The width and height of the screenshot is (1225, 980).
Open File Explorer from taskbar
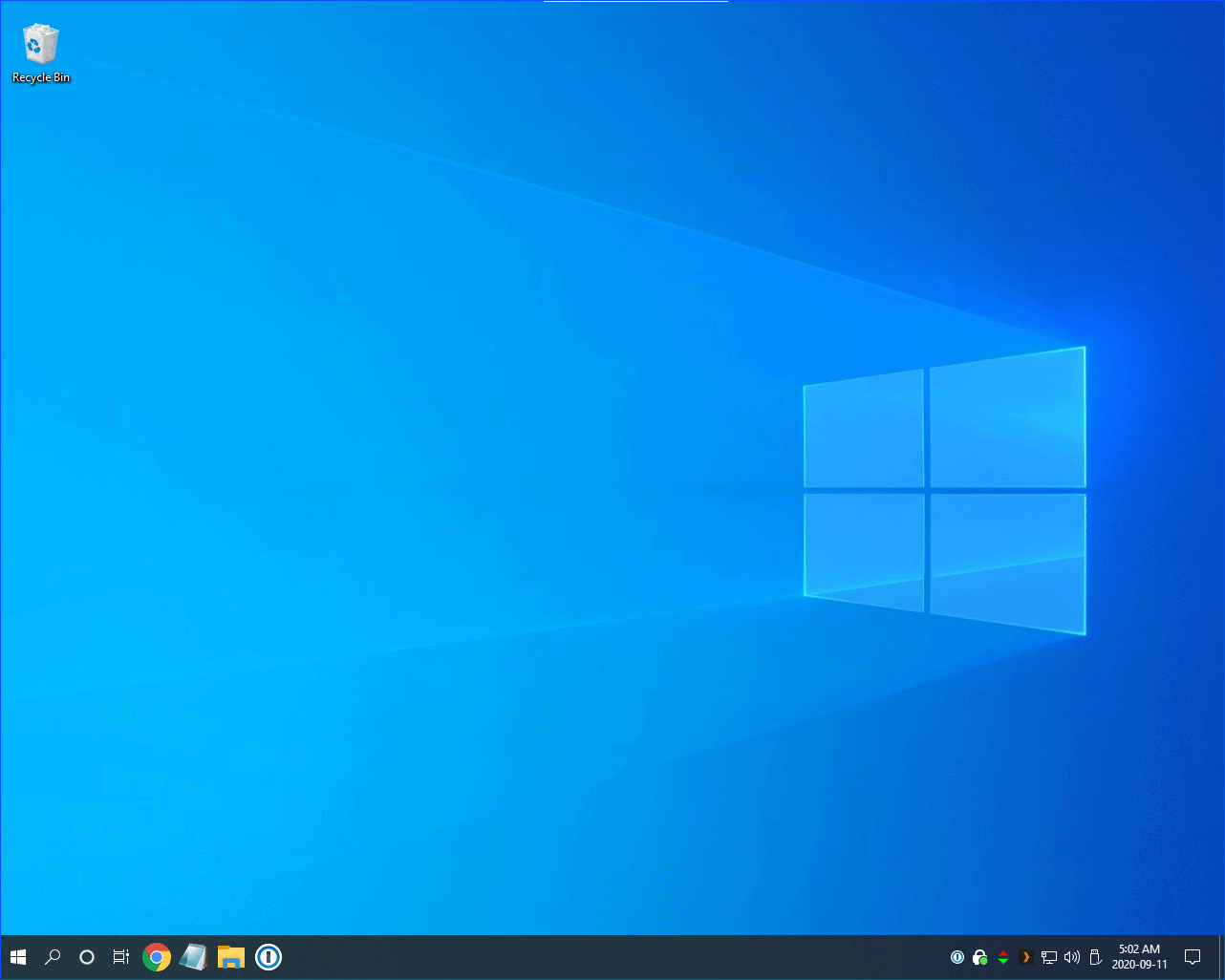pos(231,957)
